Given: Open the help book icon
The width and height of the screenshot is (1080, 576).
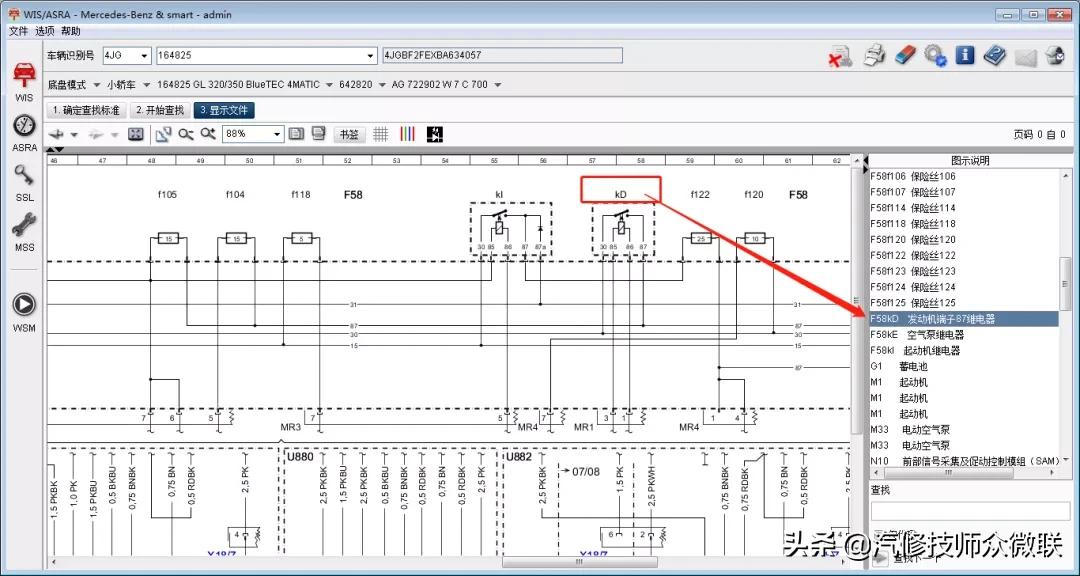Looking at the screenshot, I should pos(994,56).
